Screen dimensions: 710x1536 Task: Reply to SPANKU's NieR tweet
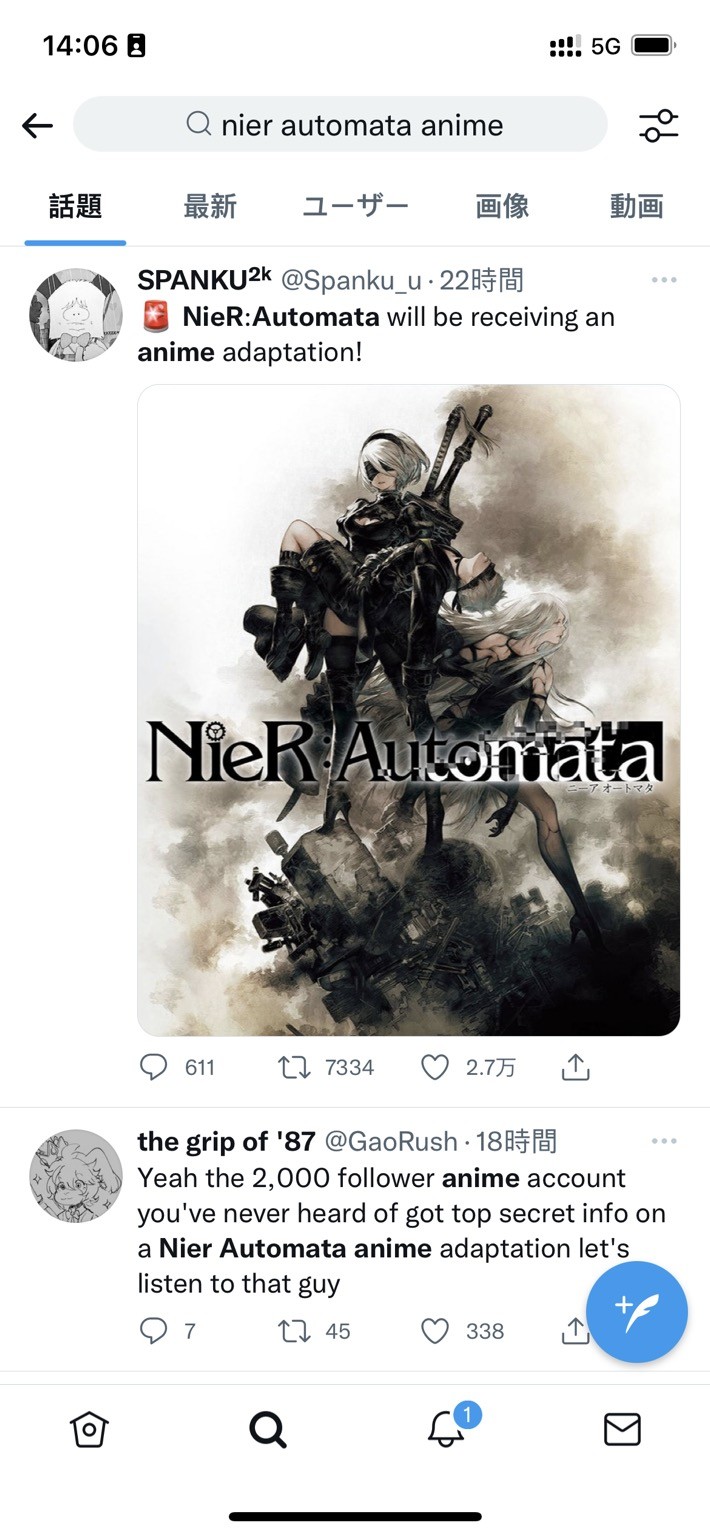153,1068
